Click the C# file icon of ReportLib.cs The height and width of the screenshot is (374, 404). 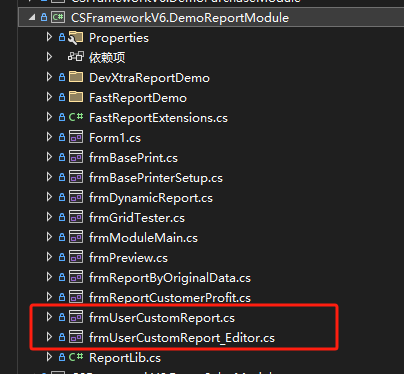coord(76,357)
